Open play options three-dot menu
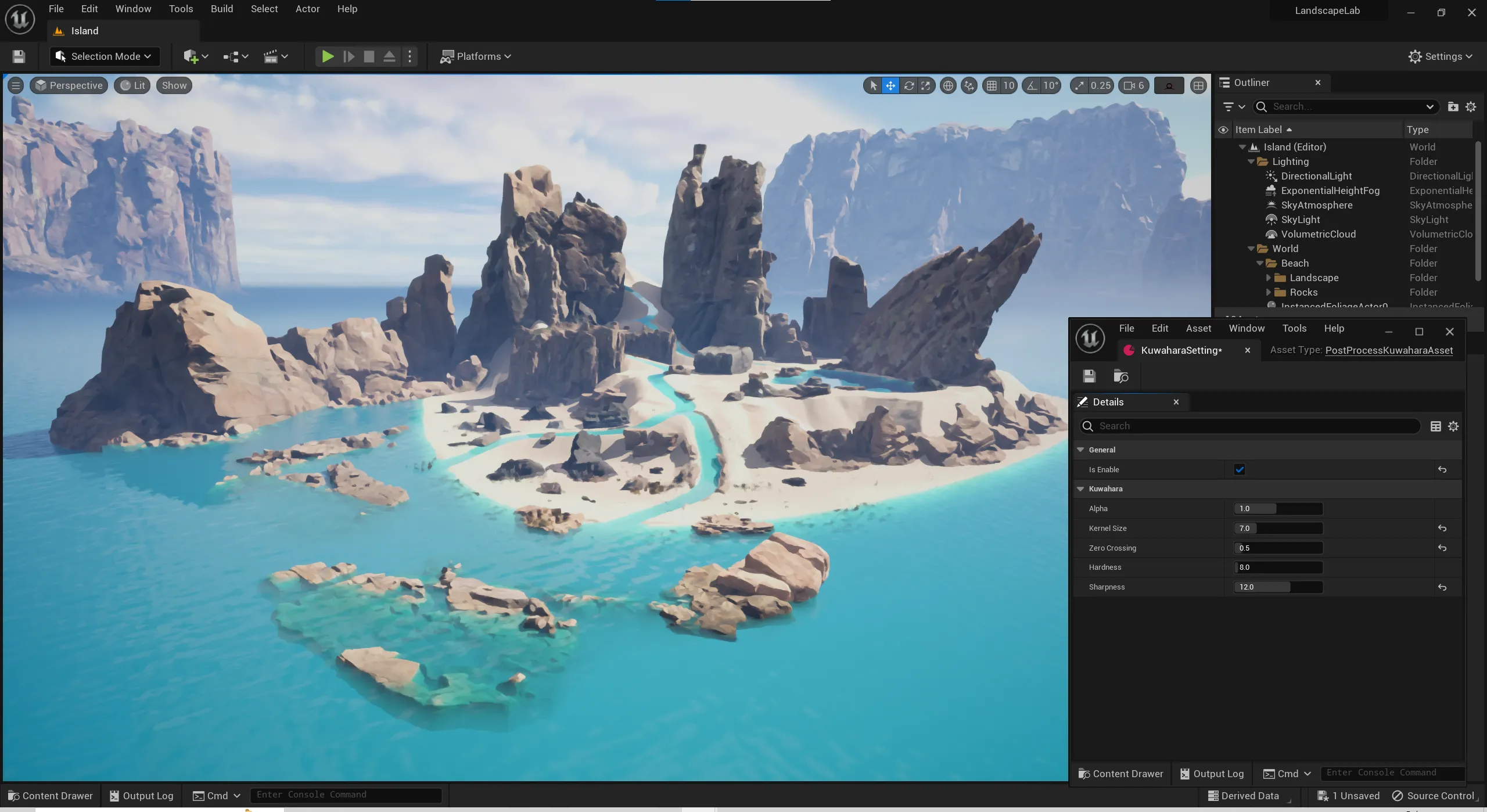 click(410, 56)
